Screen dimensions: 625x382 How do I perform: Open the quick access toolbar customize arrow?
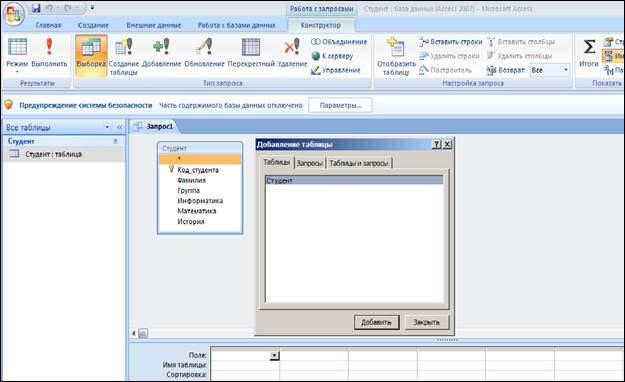coord(92,8)
